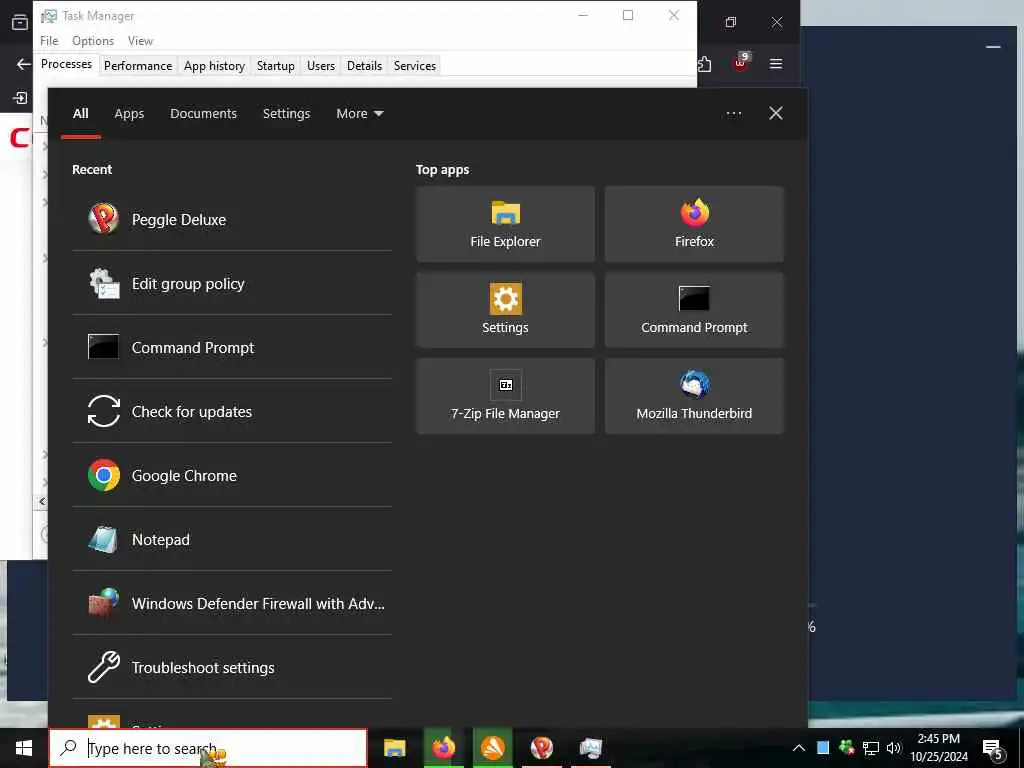Open Troubleshoot settings from recent list
The width and height of the screenshot is (1024, 768).
[232, 667]
